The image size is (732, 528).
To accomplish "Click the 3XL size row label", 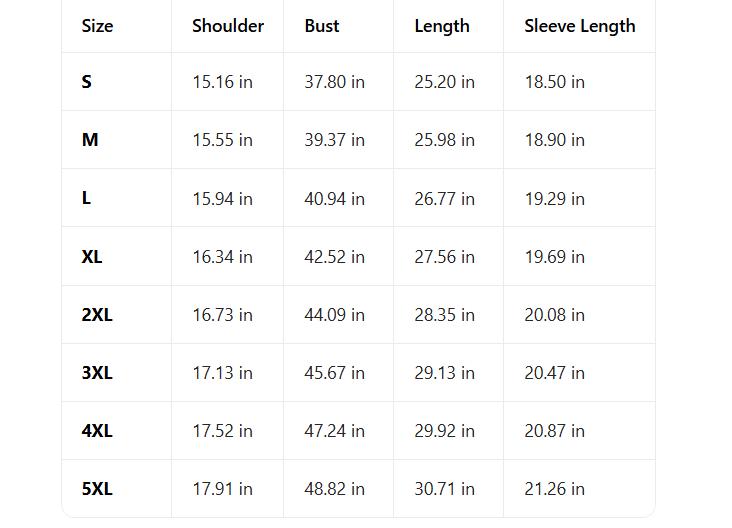I will point(97,373).
